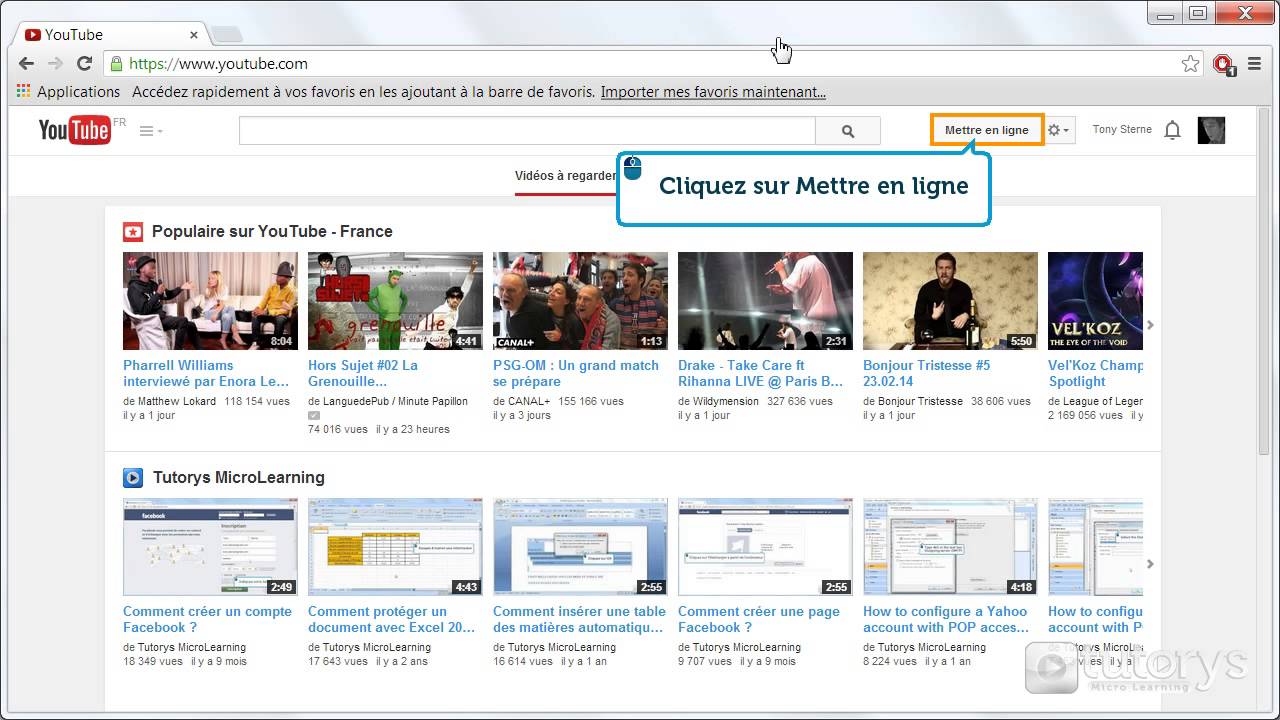Click Hors Sujet #02 La Grenouille title
The image size is (1280, 720).
tap(363, 373)
